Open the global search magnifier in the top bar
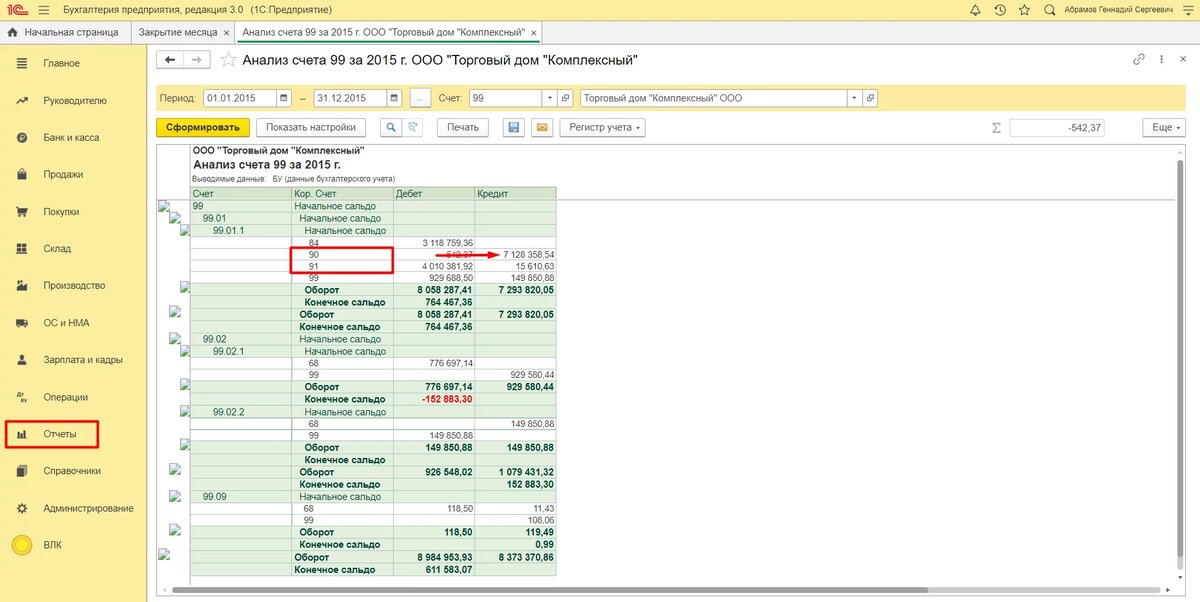Image resolution: width=1200 pixels, height=602 pixels. (x=1049, y=10)
